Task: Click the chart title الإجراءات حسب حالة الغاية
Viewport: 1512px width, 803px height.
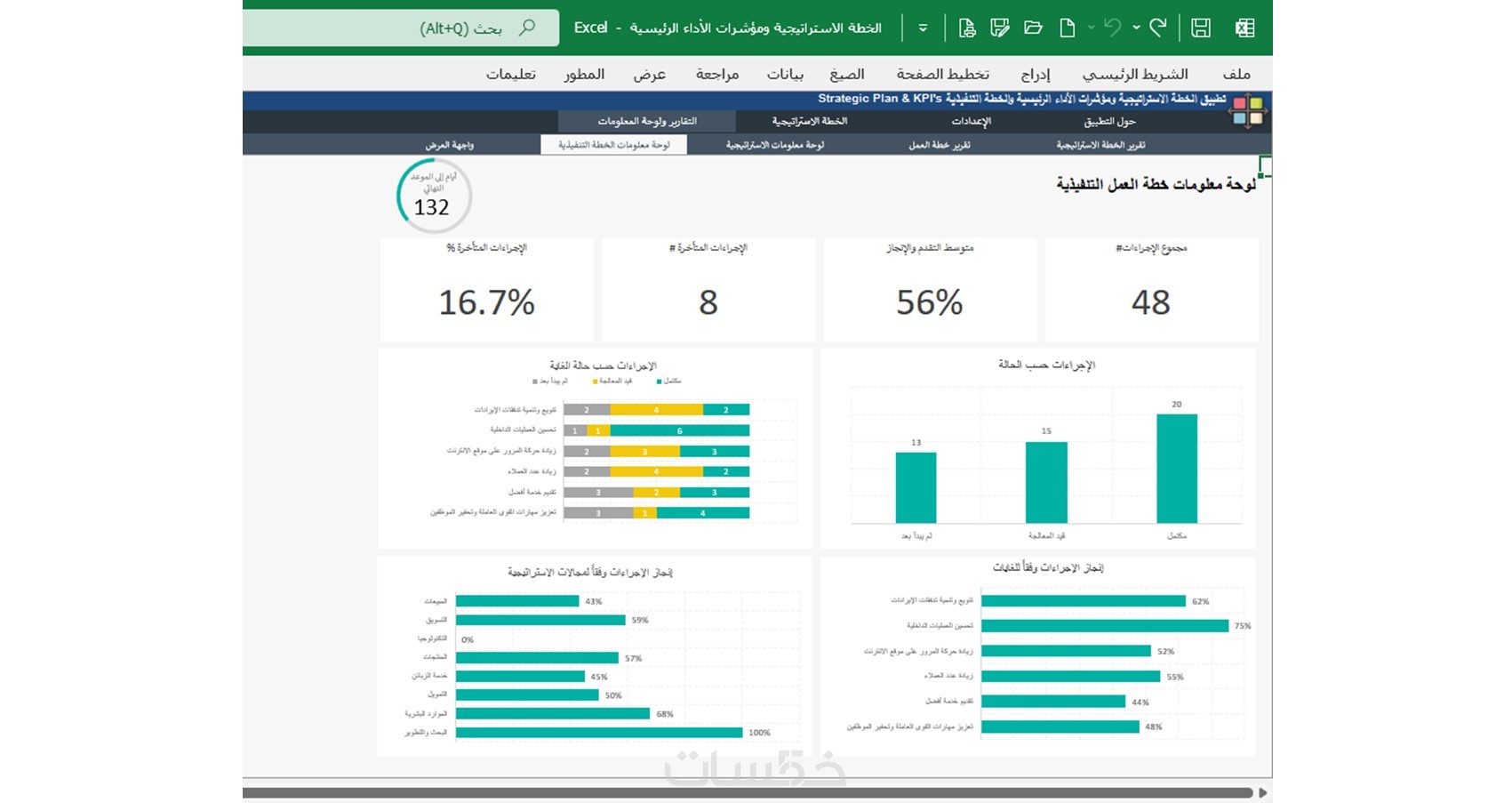Action: [x=603, y=365]
